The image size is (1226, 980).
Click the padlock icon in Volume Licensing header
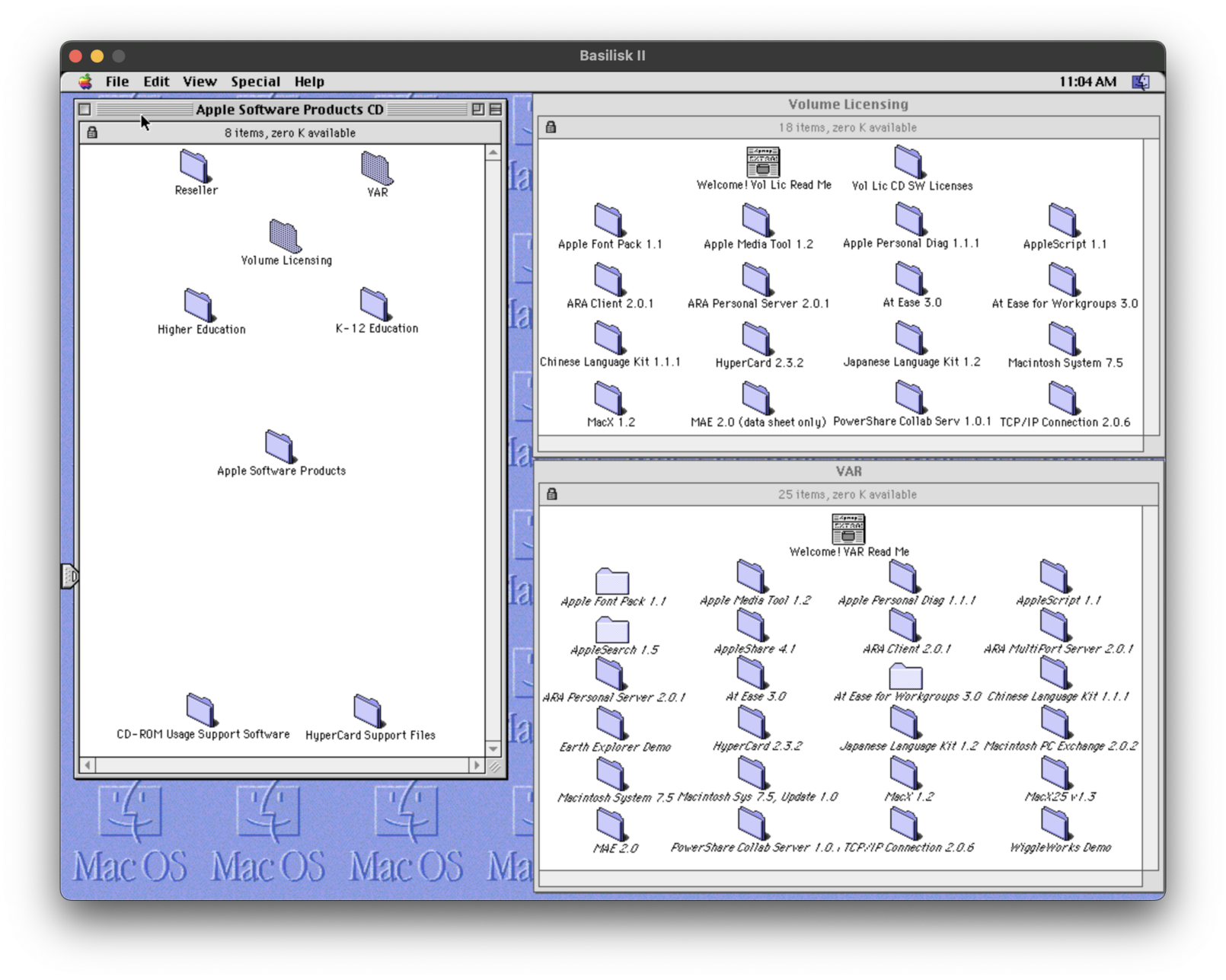point(551,127)
